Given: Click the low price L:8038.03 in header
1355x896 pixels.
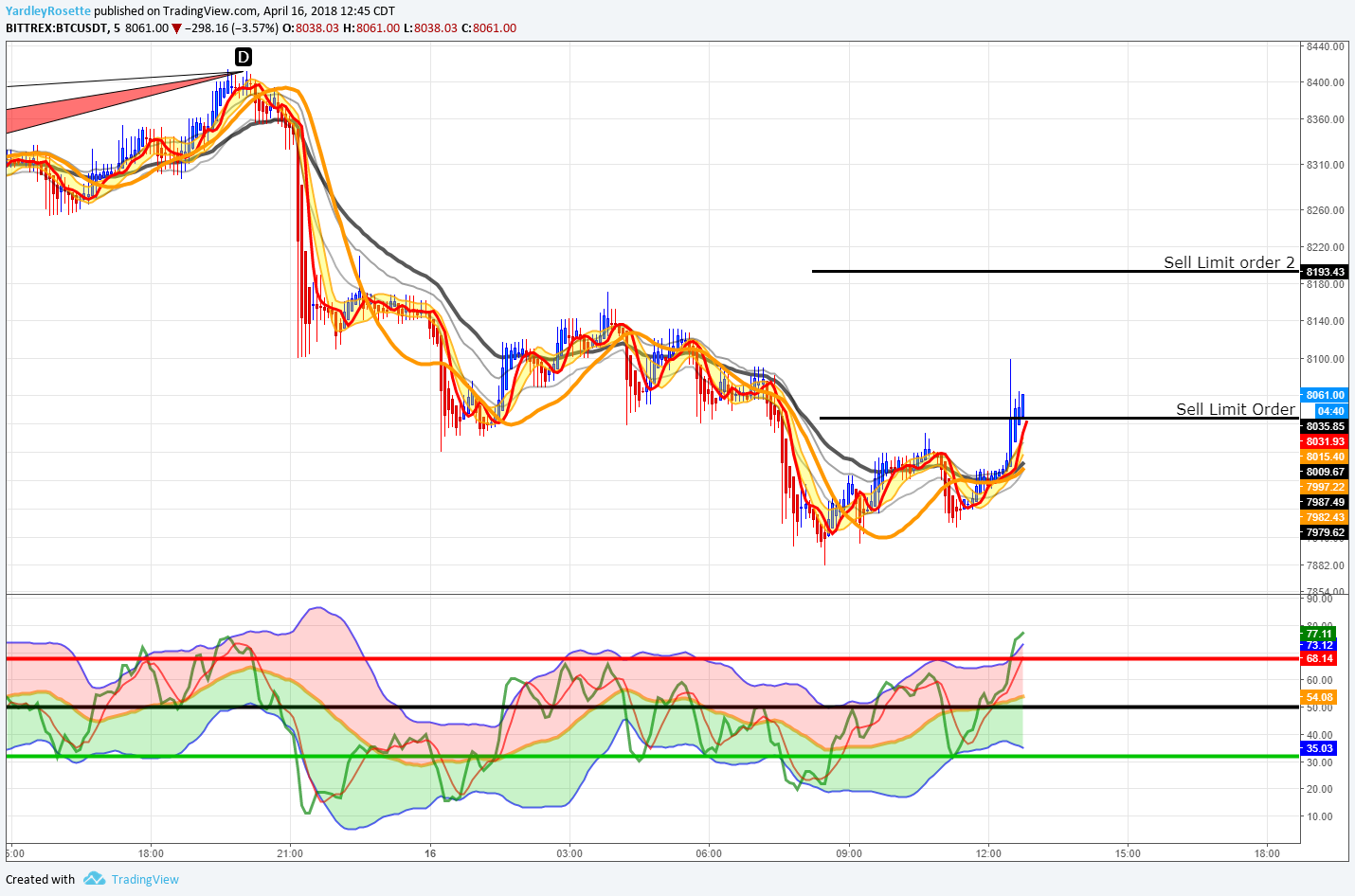Looking at the screenshot, I should [x=430, y=28].
